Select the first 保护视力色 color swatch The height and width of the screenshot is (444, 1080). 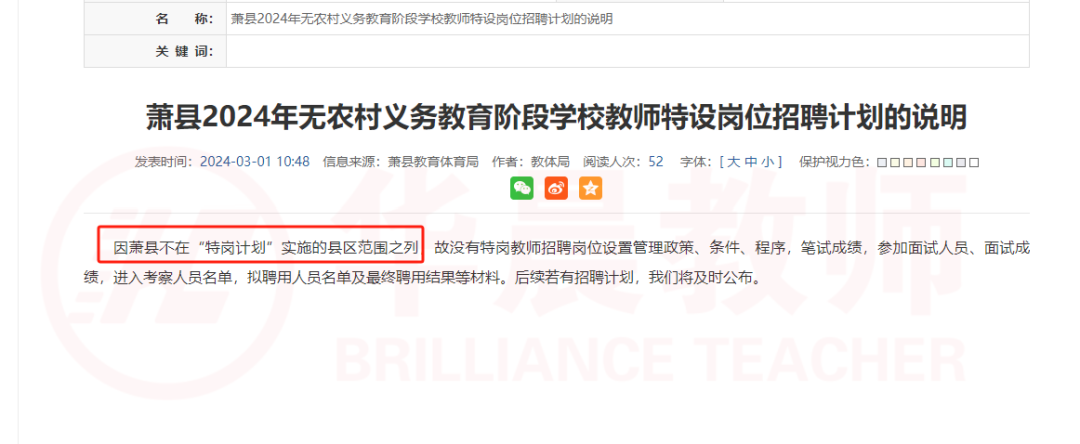(x=882, y=162)
